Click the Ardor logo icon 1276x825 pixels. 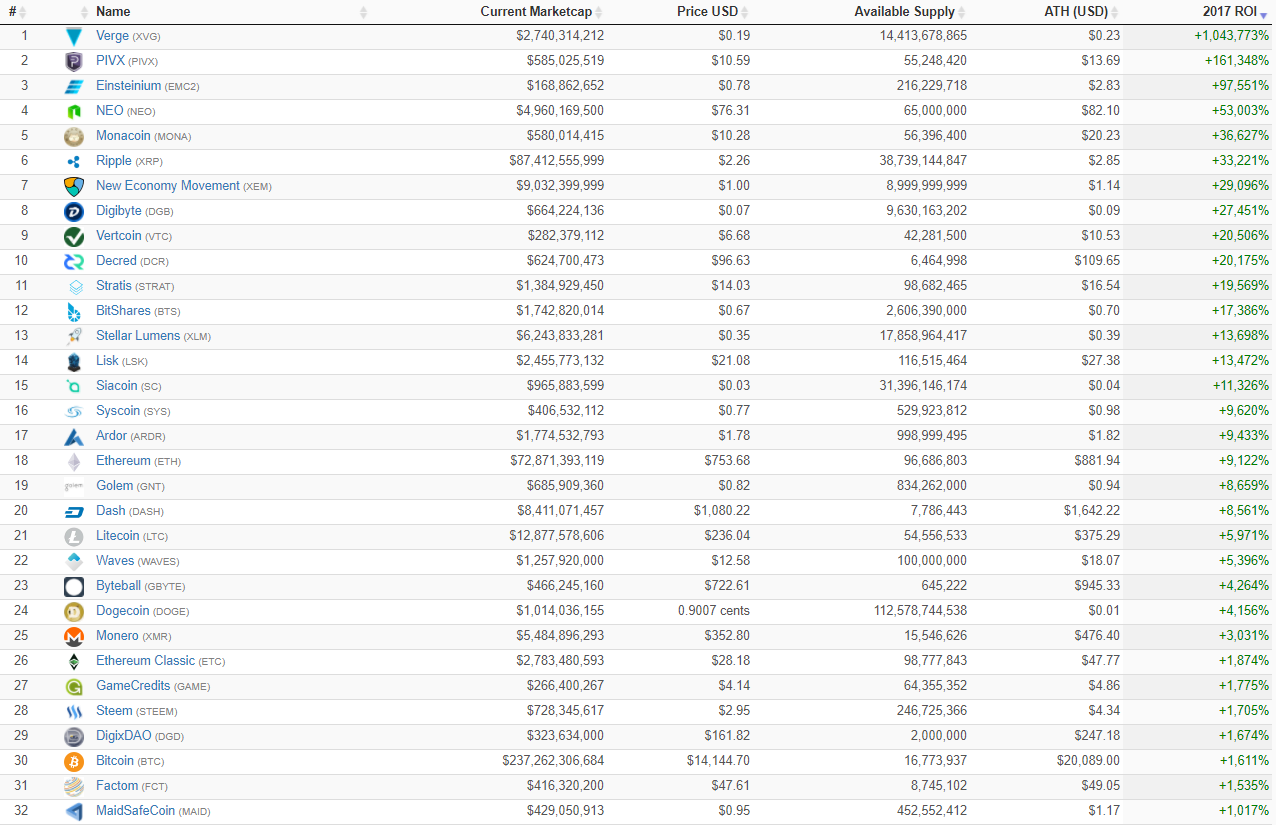[74, 436]
